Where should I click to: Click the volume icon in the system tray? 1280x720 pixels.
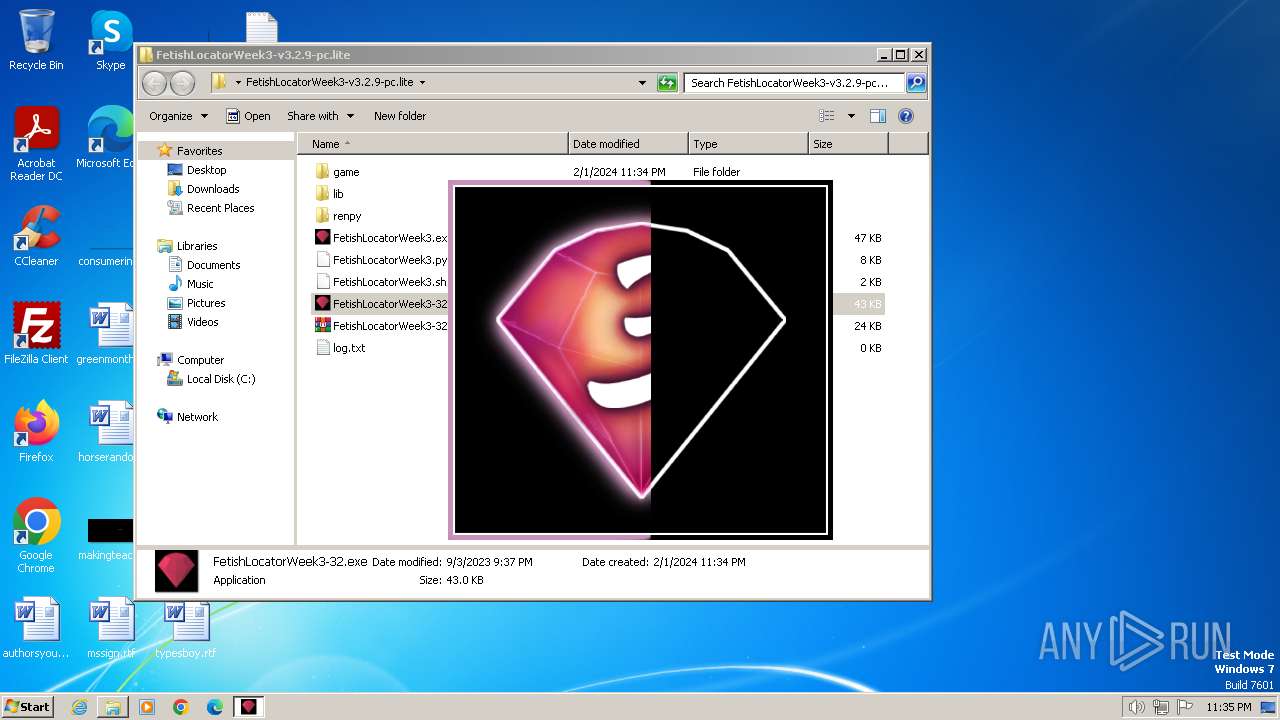point(1136,707)
